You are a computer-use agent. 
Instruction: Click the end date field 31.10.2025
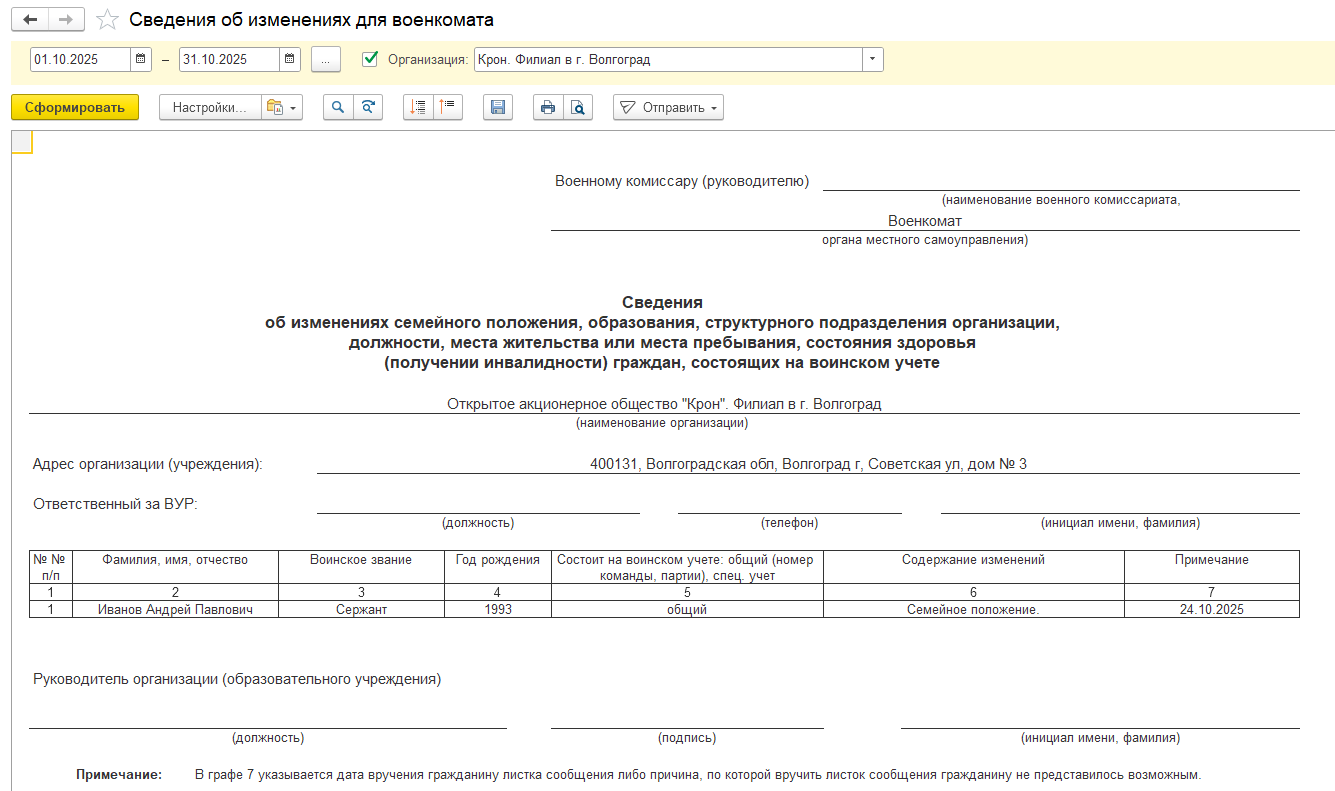tap(229, 60)
